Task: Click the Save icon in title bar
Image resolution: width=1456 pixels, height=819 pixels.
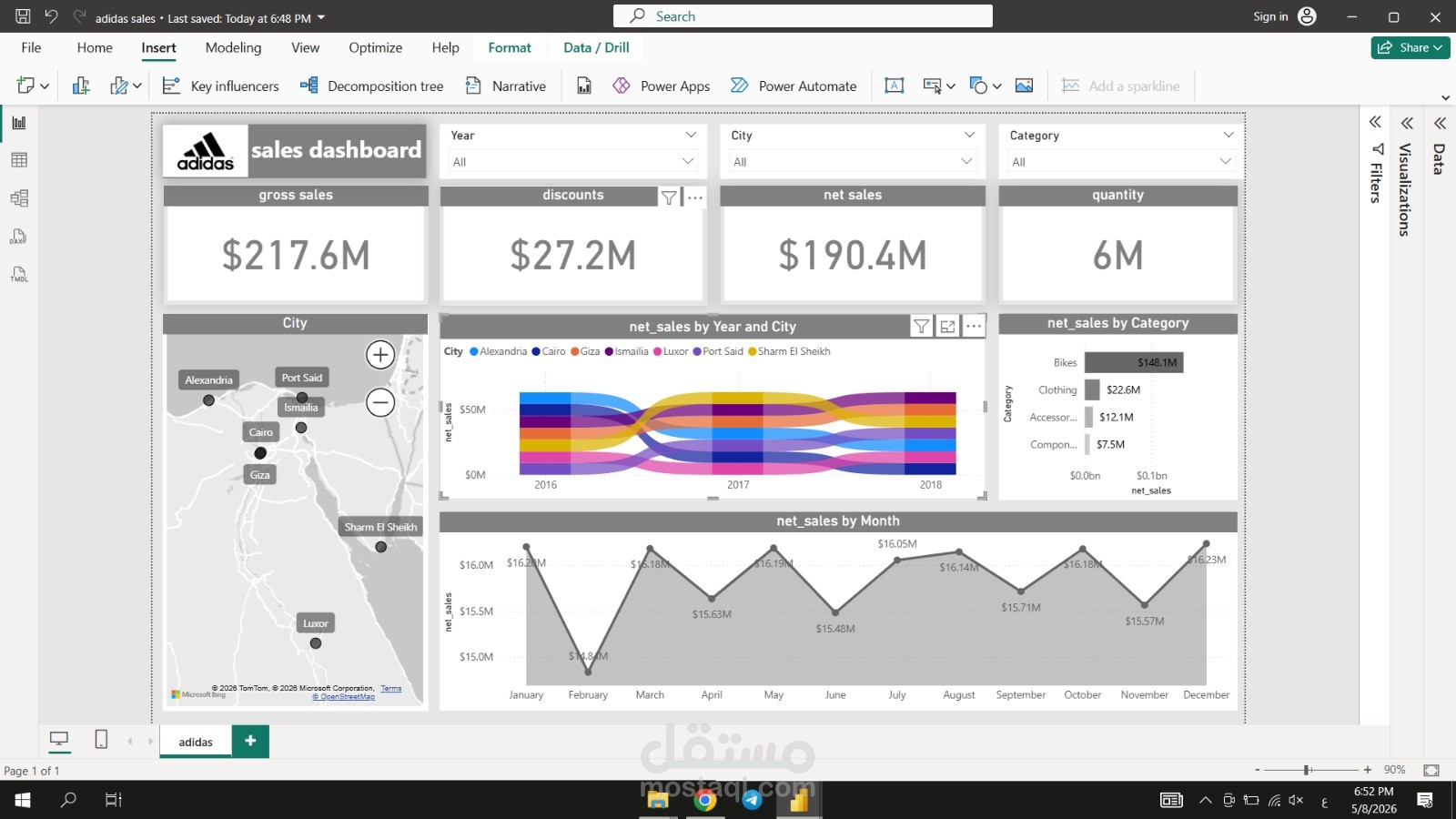Action: (23, 16)
